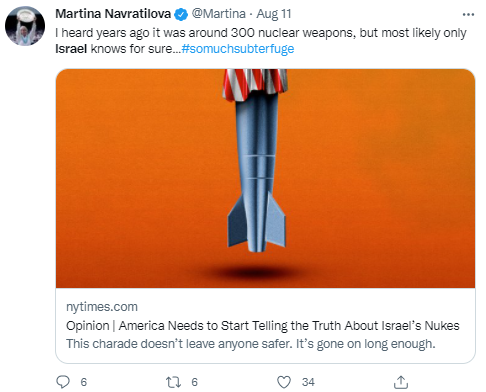The image size is (486, 392).
Task: Click the reply count of 6
Action: click(84, 382)
